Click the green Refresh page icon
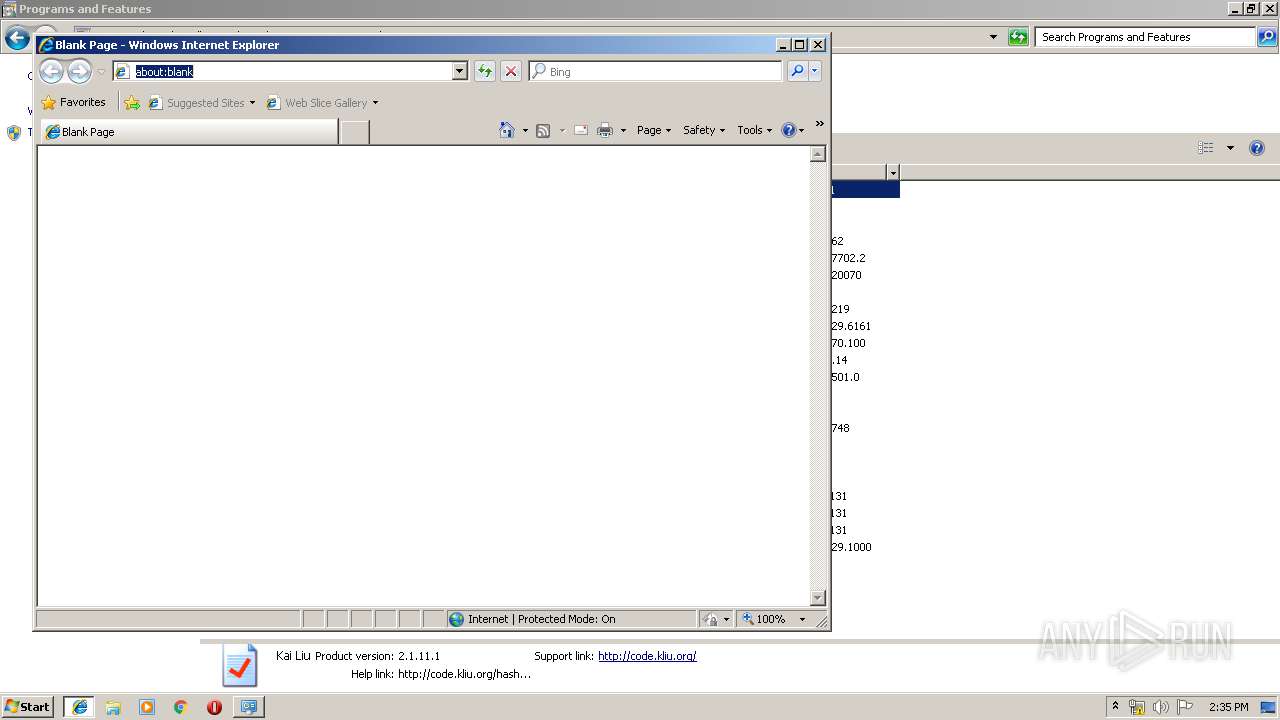This screenshot has height=720, width=1280. (485, 71)
